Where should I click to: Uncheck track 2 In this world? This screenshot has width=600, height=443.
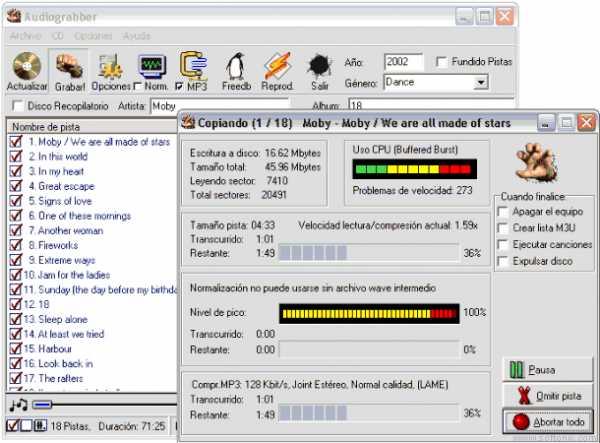16,156
